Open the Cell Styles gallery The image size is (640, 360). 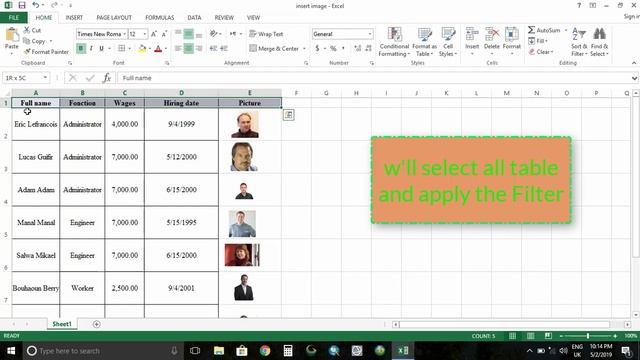tap(448, 42)
